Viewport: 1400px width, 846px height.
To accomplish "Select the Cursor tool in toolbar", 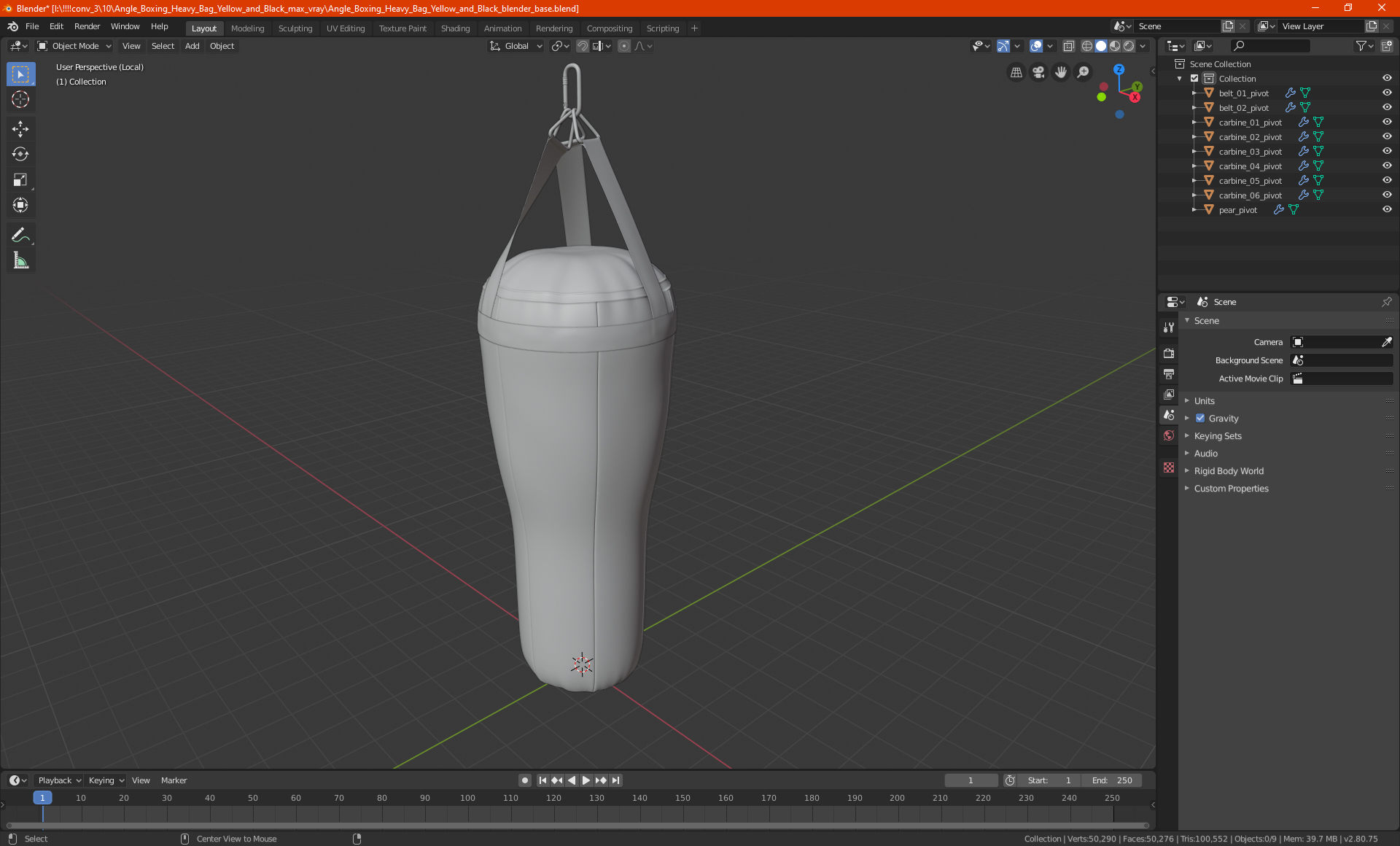I will 20,100.
